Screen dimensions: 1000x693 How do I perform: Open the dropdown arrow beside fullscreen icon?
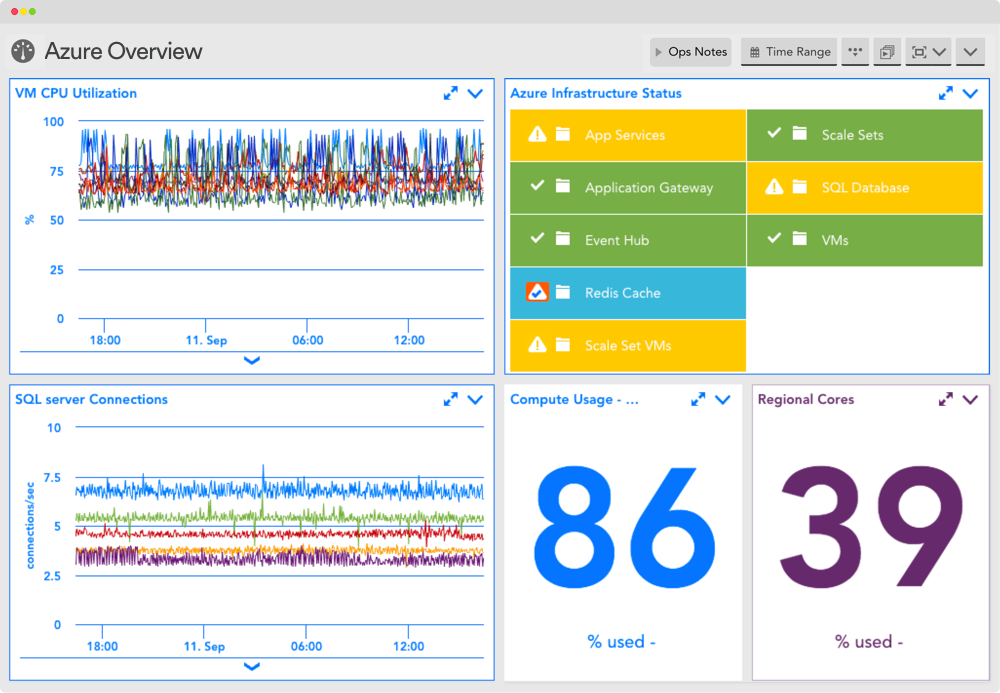pyautogui.click(x=939, y=52)
